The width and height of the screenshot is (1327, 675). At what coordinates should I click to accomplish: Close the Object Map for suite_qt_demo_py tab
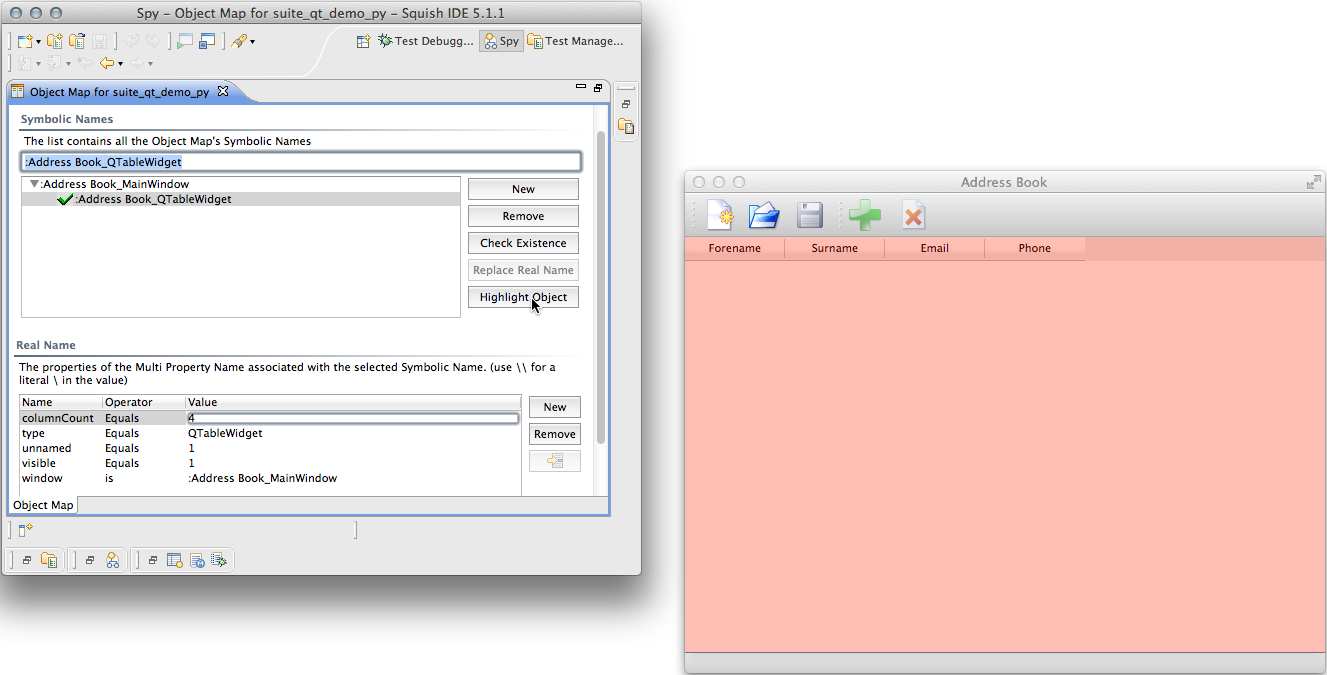point(223,91)
